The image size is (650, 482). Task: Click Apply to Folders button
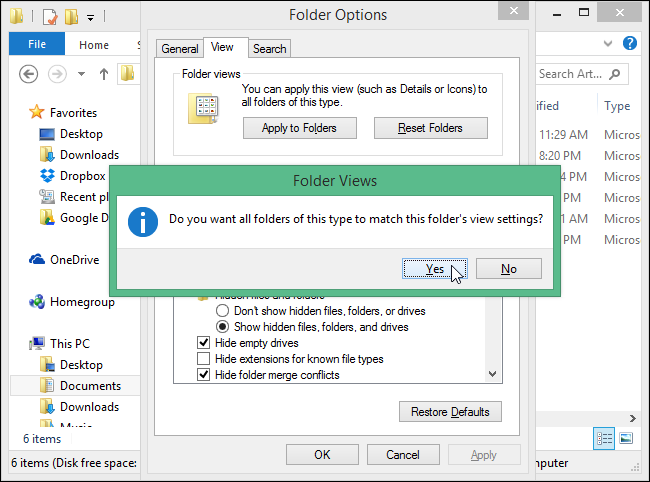(x=299, y=128)
